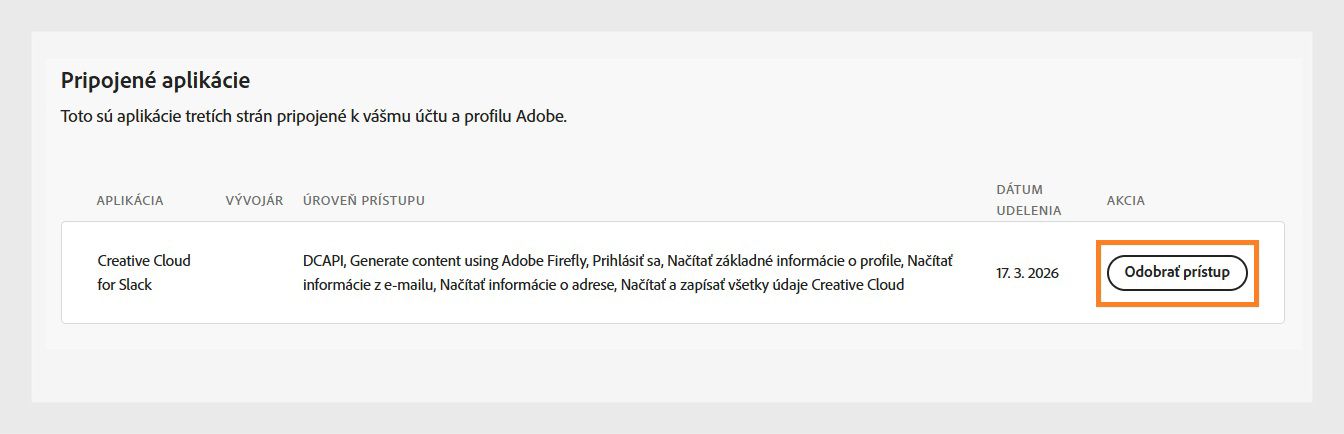
Task: Click the VÝVOJÁR column header
Action: [x=254, y=201]
